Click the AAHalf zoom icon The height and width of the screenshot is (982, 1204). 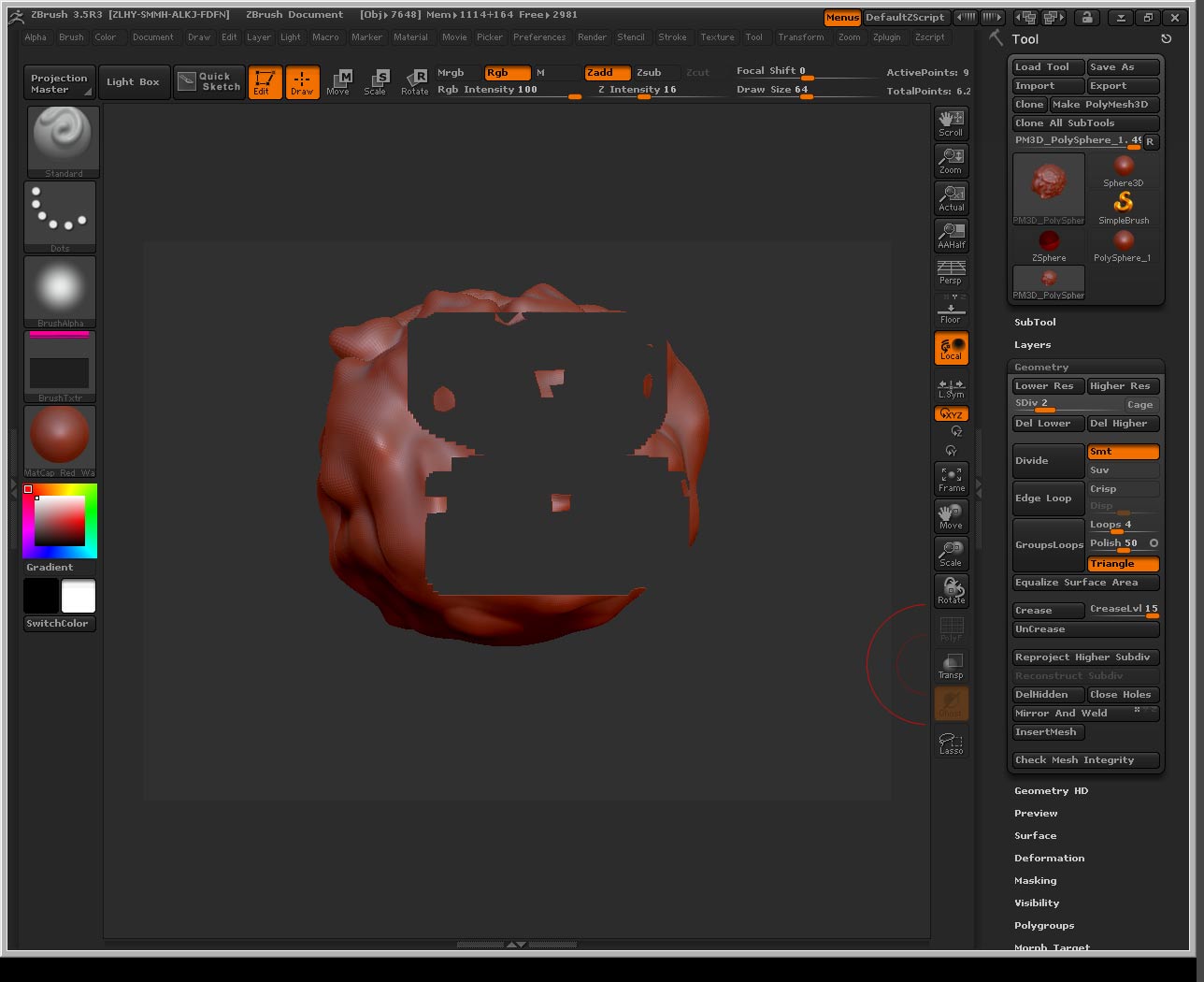[951, 236]
